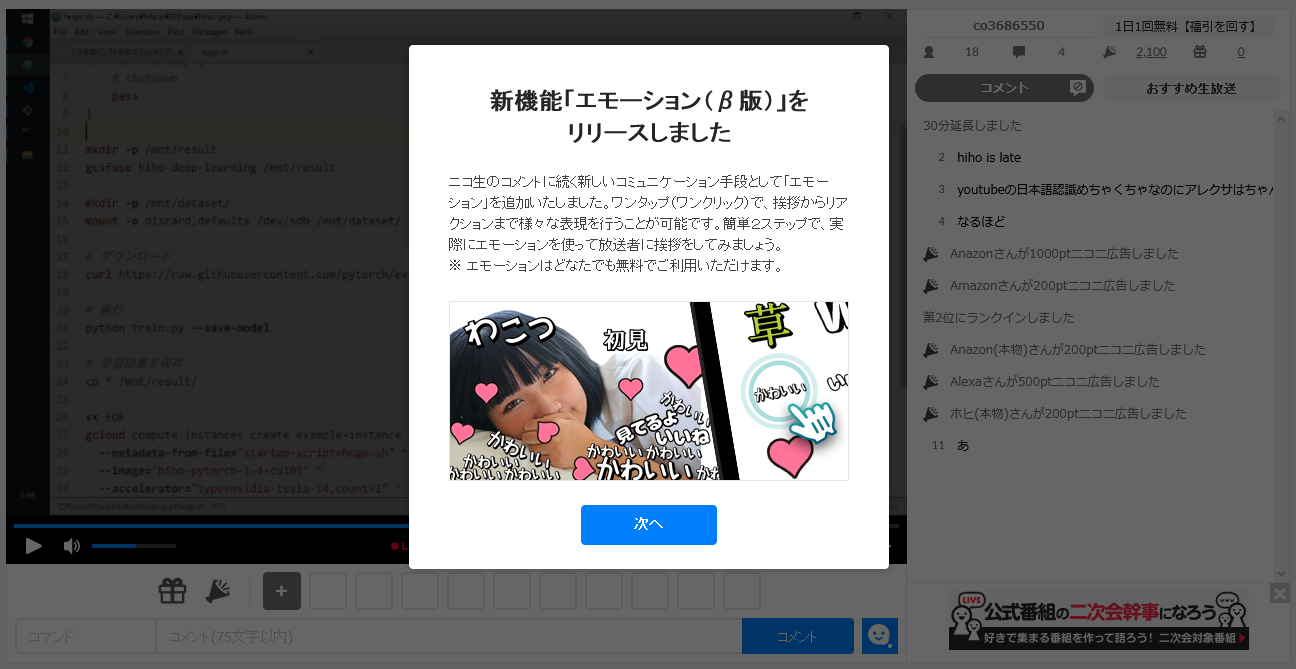Click megaphone icon beside ホヒ(本物)さん row
Screen dimensions: 1296x669
(930, 414)
